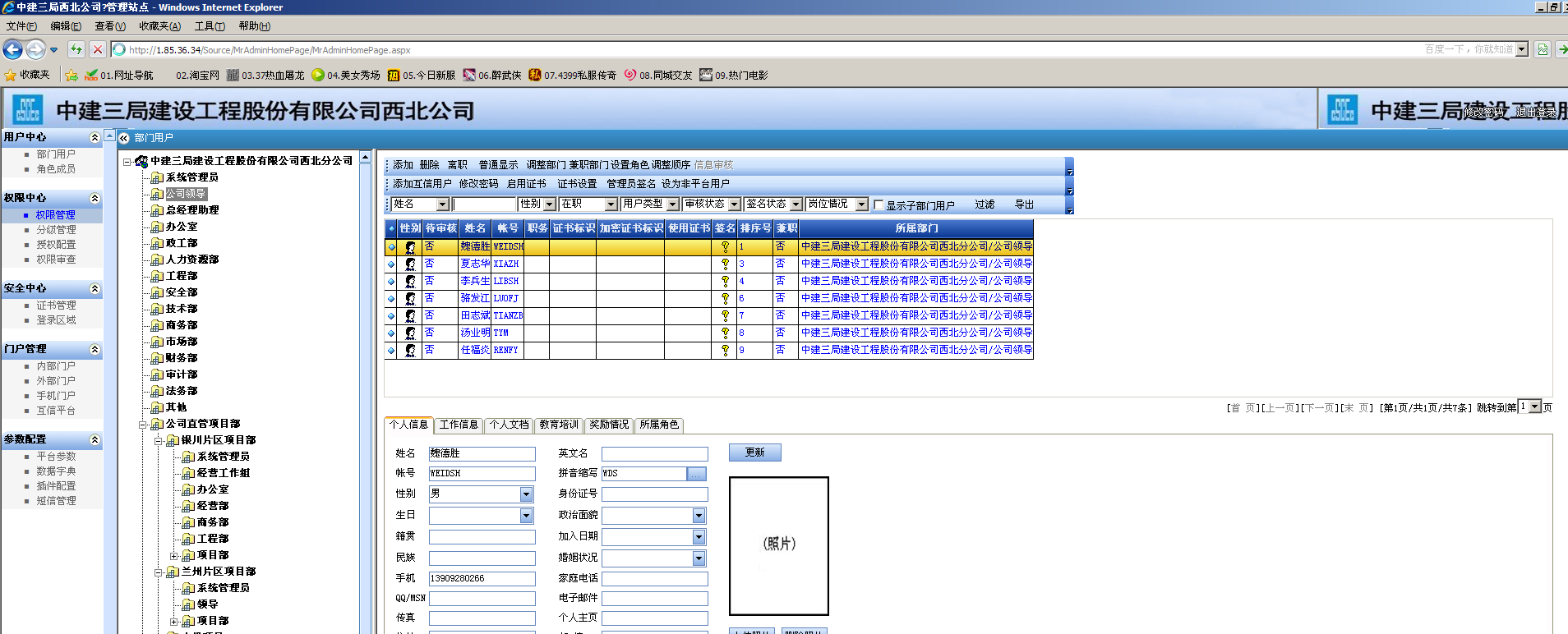Stop loading with the red X icon
The height and width of the screenshot is (634, 1568).
(97, 49)
